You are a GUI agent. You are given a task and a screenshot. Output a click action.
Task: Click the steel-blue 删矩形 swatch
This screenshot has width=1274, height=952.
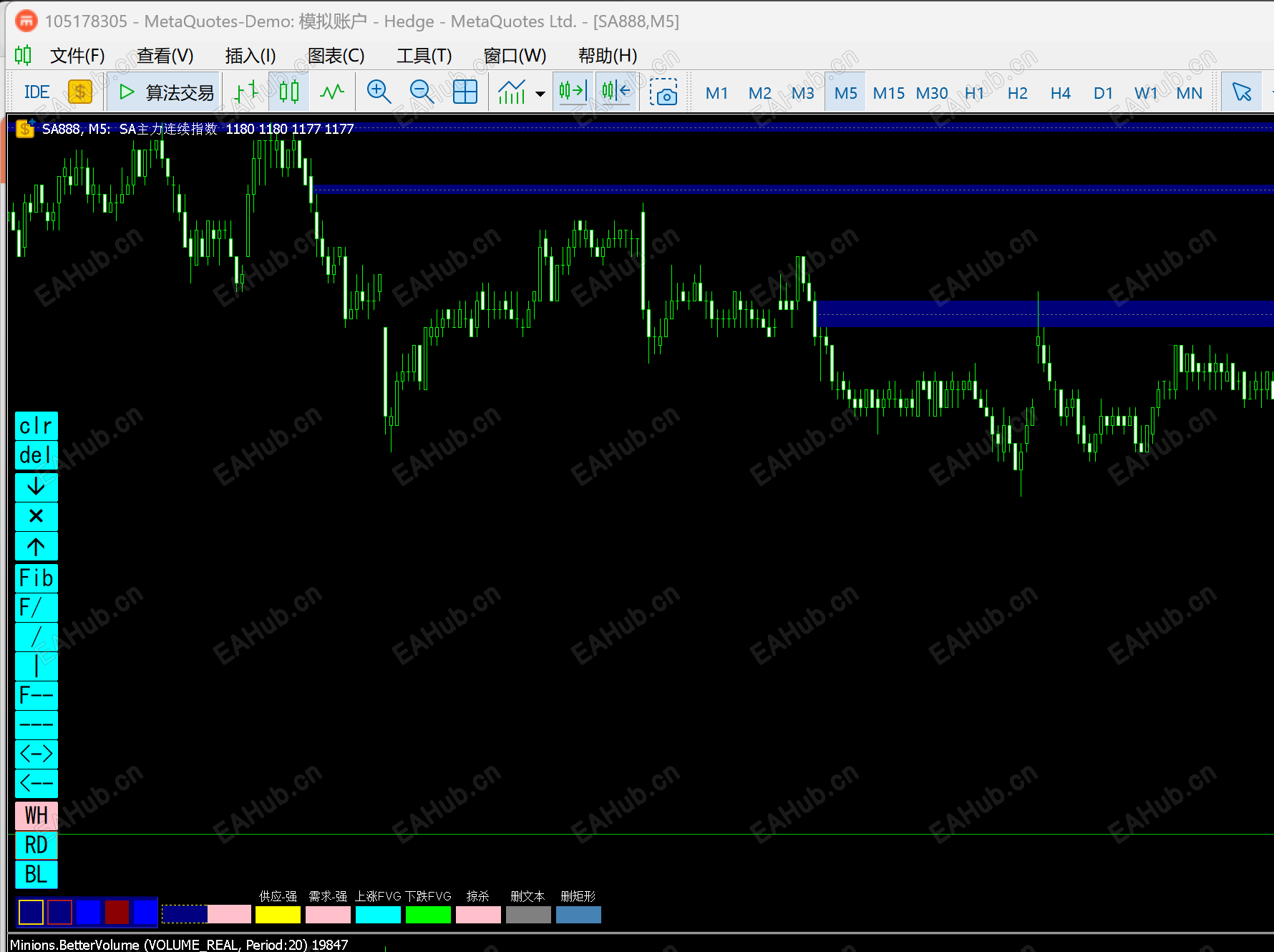(x=578, y=914)
